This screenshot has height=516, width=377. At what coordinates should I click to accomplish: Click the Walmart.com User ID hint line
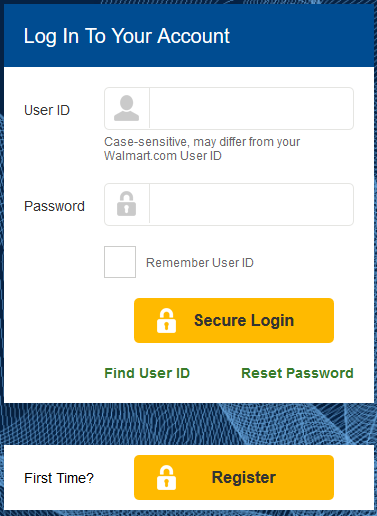[163, 156]
